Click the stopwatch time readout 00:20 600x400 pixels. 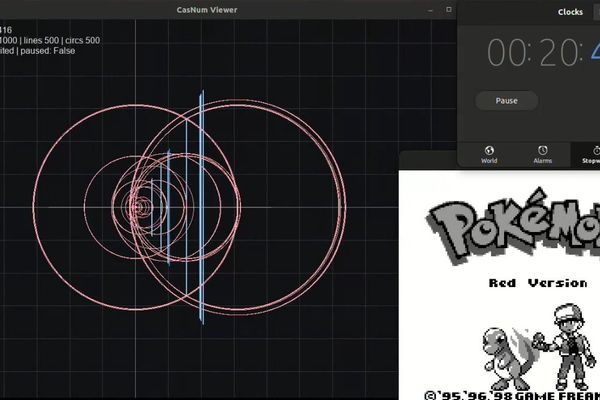coord(535,53)
